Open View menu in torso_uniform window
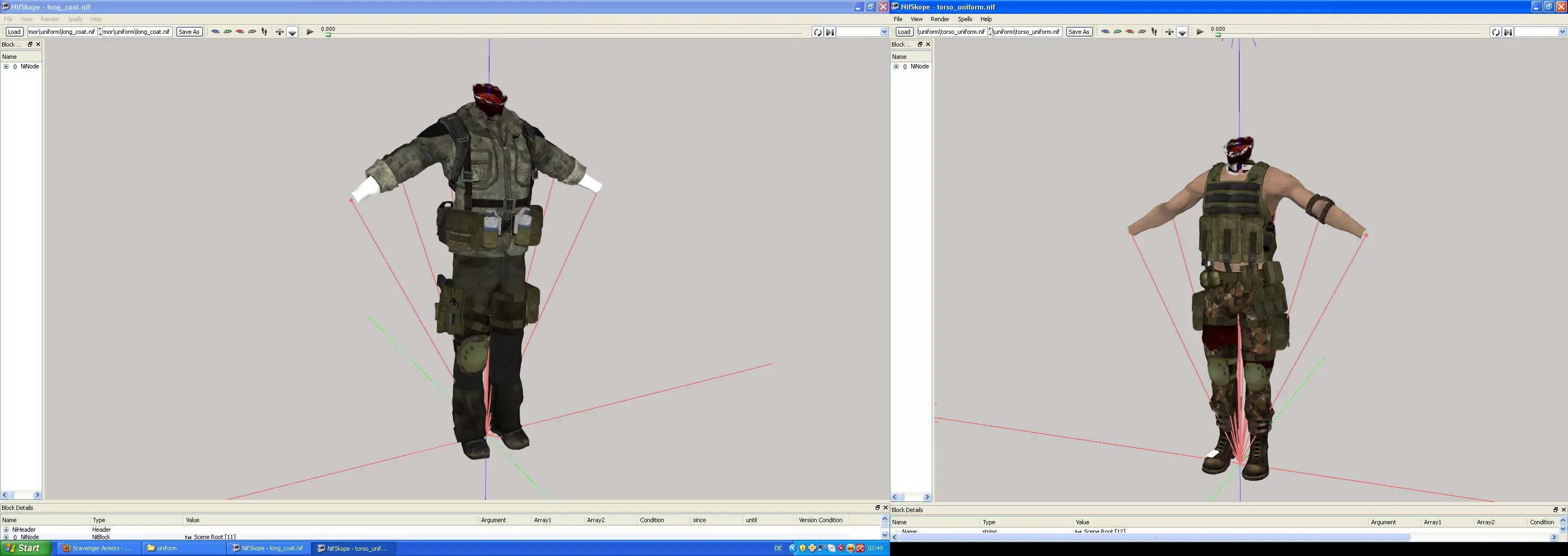 tap(916, 19)
